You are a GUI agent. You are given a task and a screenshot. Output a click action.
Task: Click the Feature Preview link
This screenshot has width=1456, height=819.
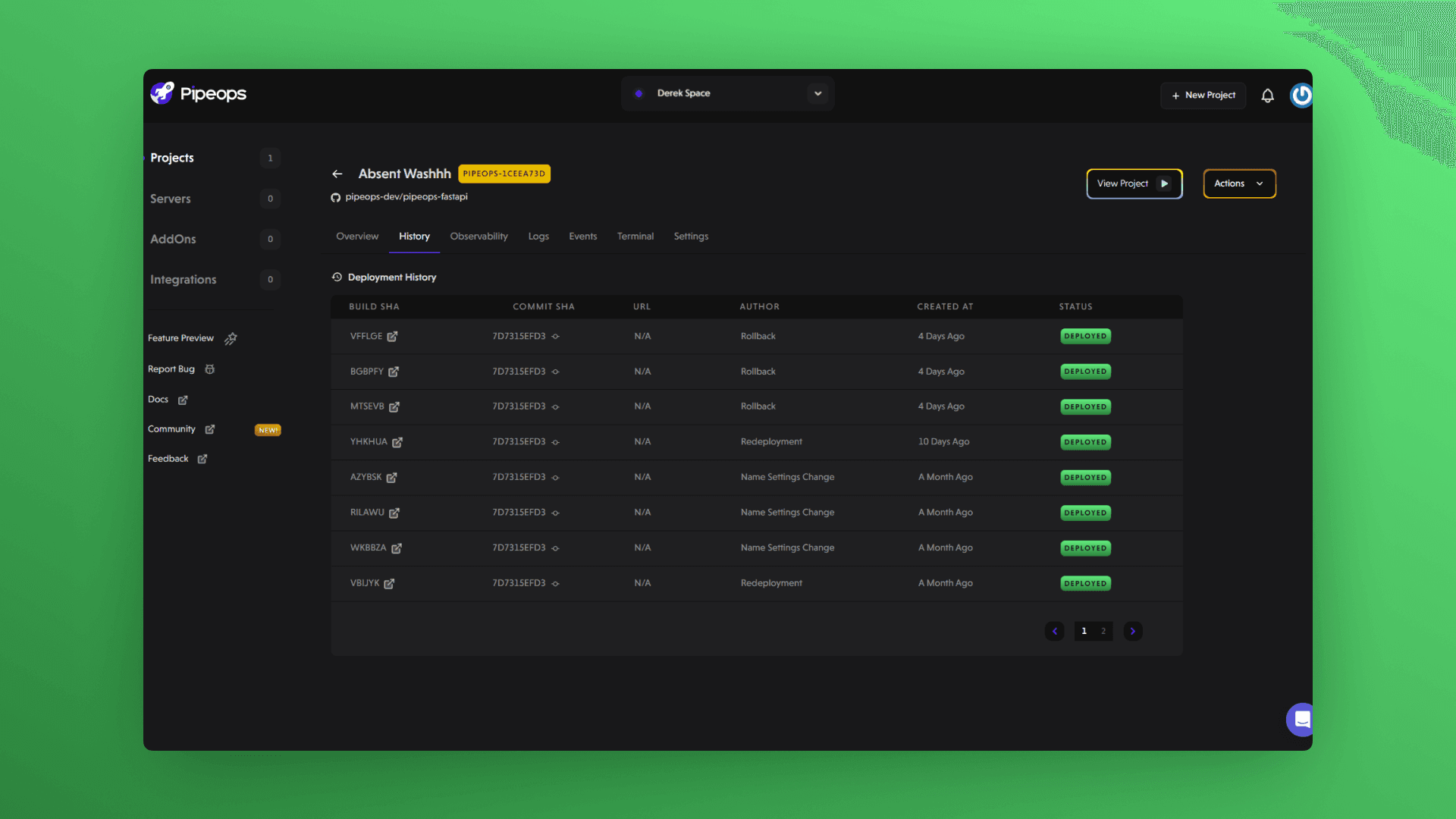[180, 338]
